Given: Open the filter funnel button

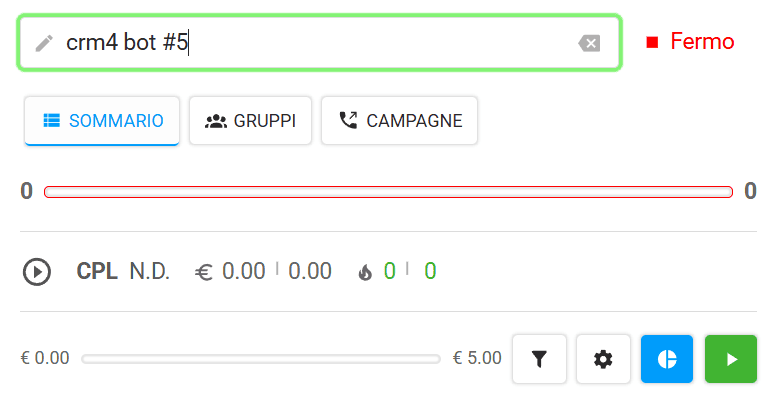Looking at the screenshot, I should [x=539, y=359].
